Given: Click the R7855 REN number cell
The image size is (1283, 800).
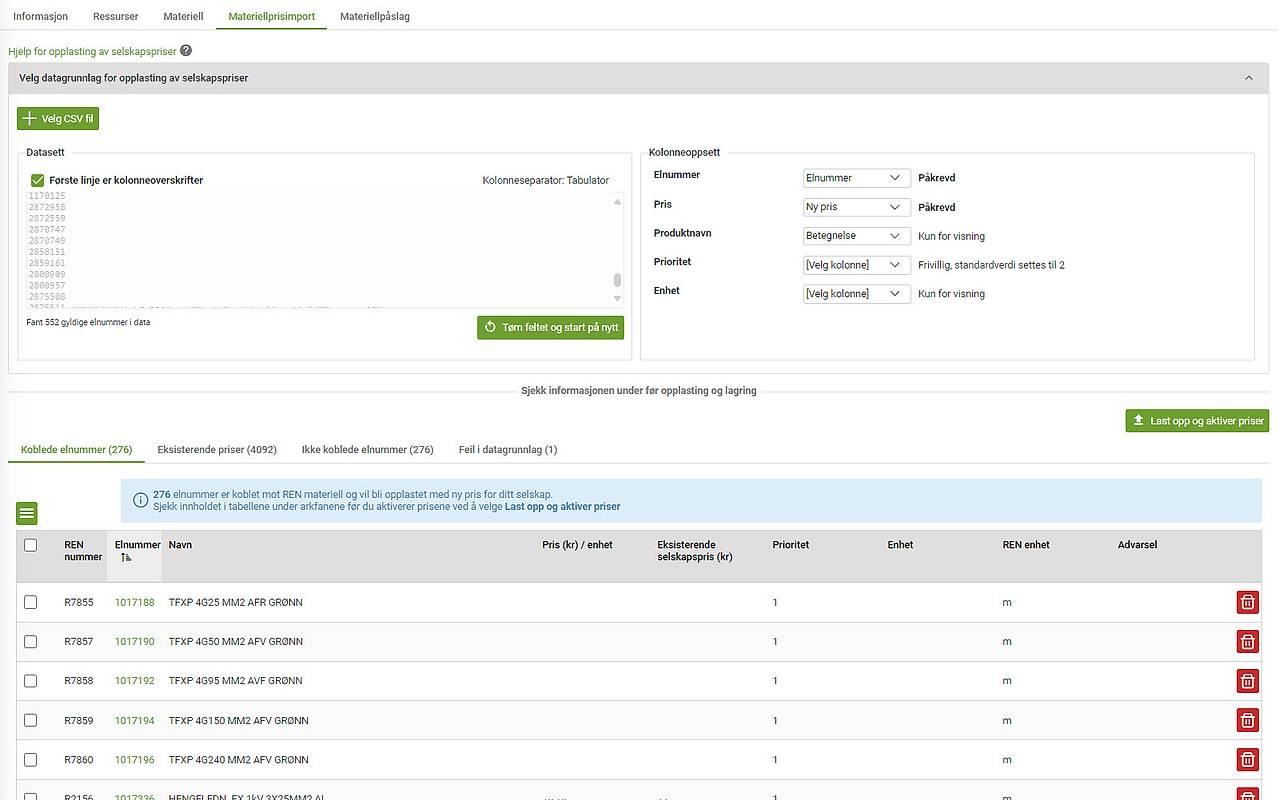Looking at the screenshot, I should [79, 602].
